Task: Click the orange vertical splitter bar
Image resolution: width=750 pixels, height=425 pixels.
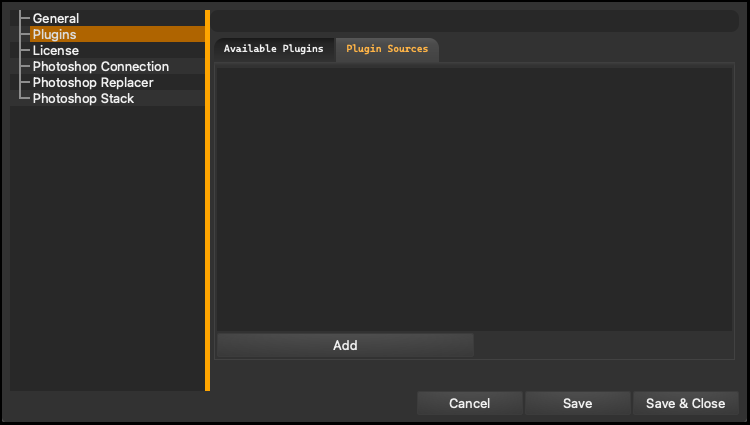Action: click(x=208, y=200)
